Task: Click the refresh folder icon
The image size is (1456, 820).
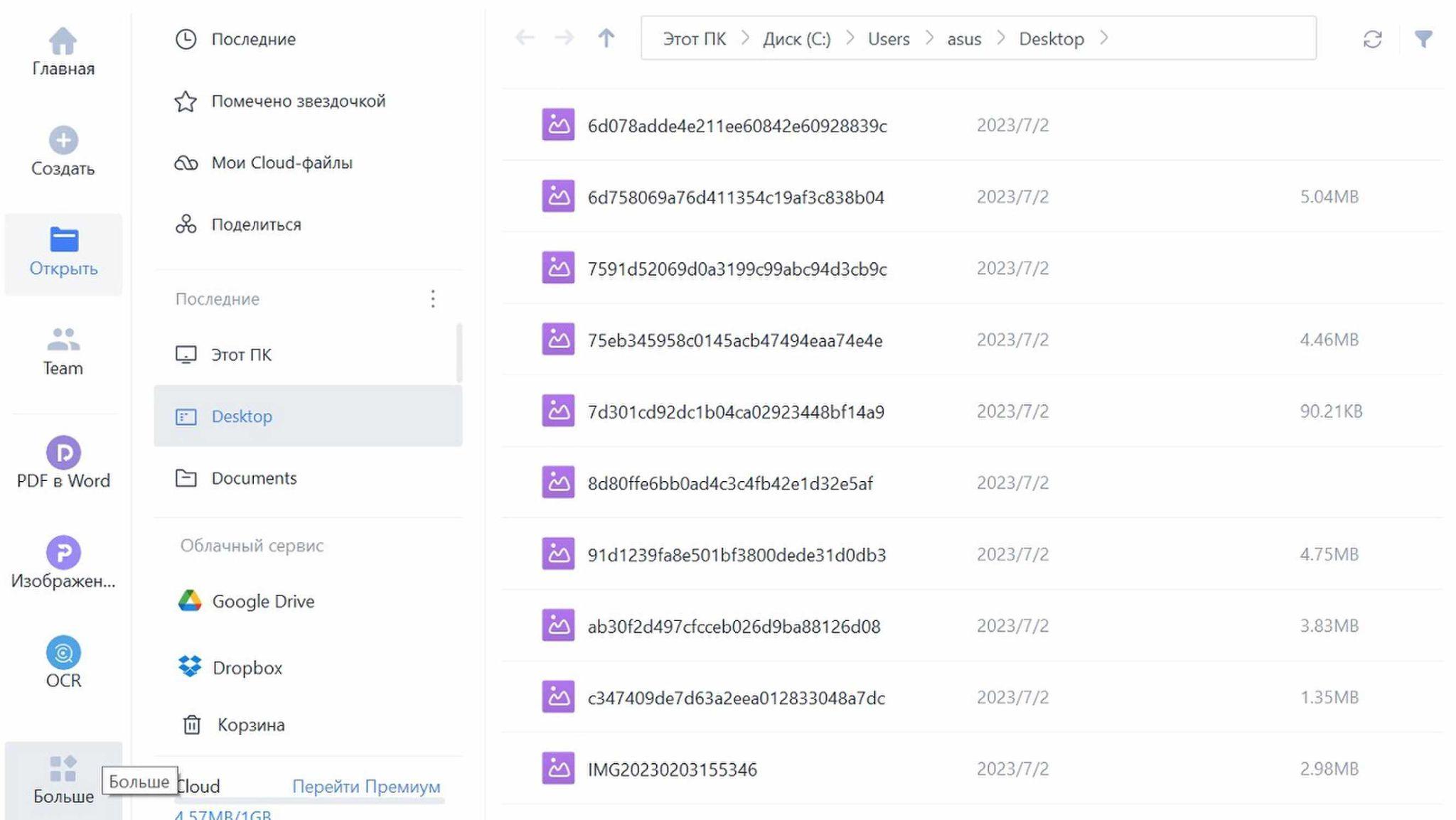Action: click(x=1372, y=39)
